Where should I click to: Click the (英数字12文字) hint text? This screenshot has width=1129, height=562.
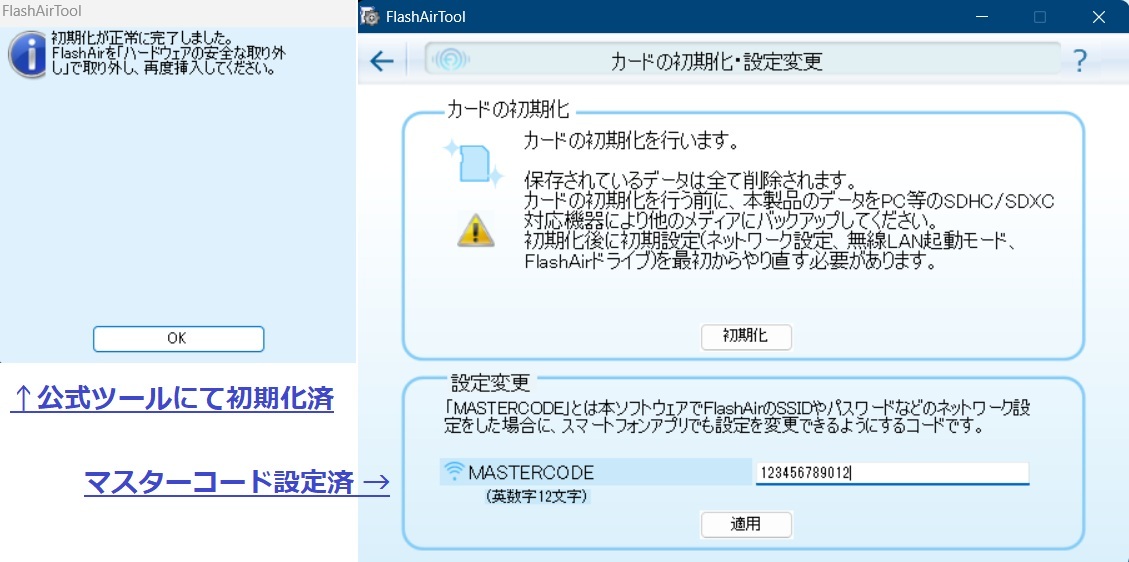click(537, 496)
